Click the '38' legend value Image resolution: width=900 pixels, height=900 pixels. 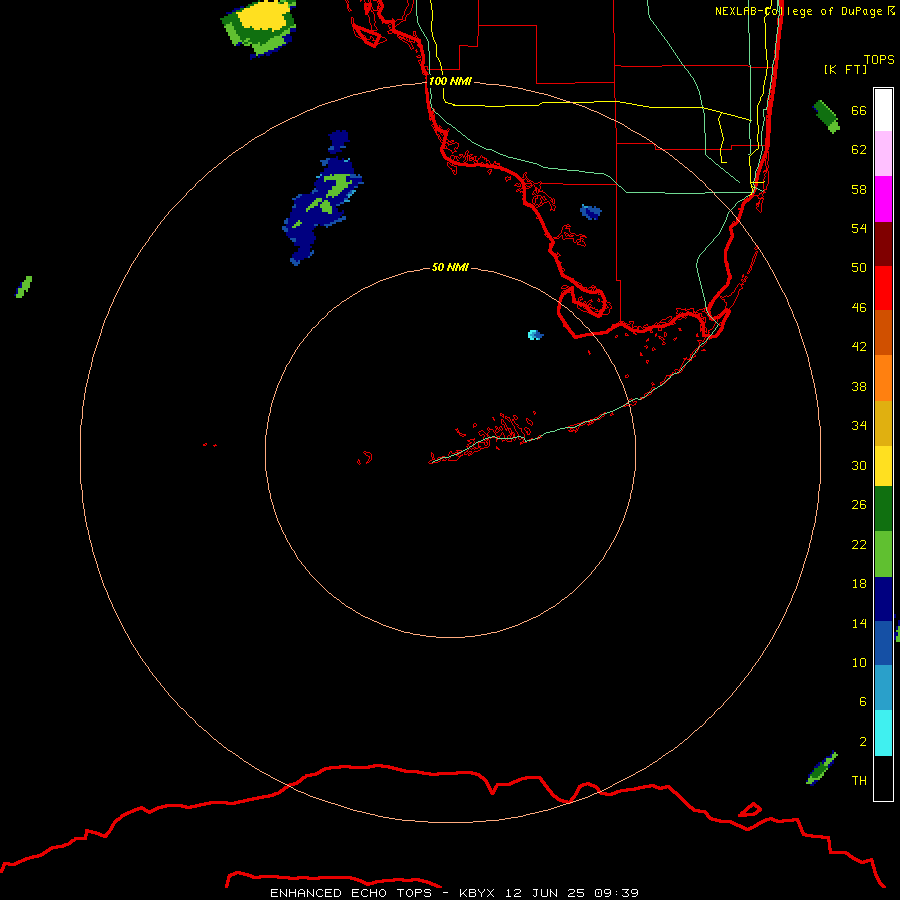pos(859,386)
